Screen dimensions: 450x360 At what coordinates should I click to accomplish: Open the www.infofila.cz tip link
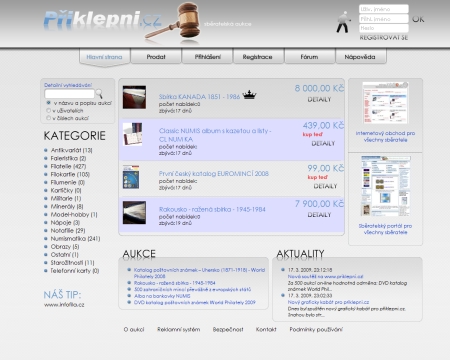coord(64,305)
